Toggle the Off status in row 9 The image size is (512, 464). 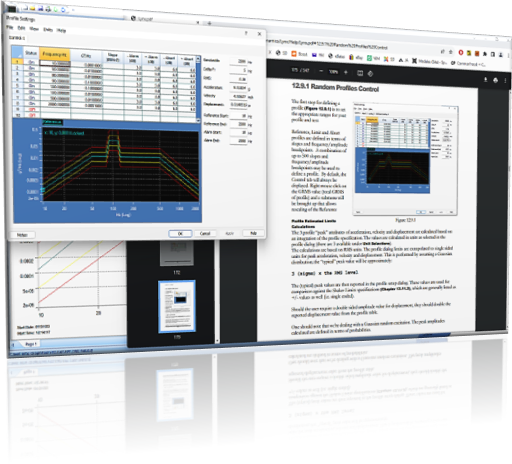31,109
